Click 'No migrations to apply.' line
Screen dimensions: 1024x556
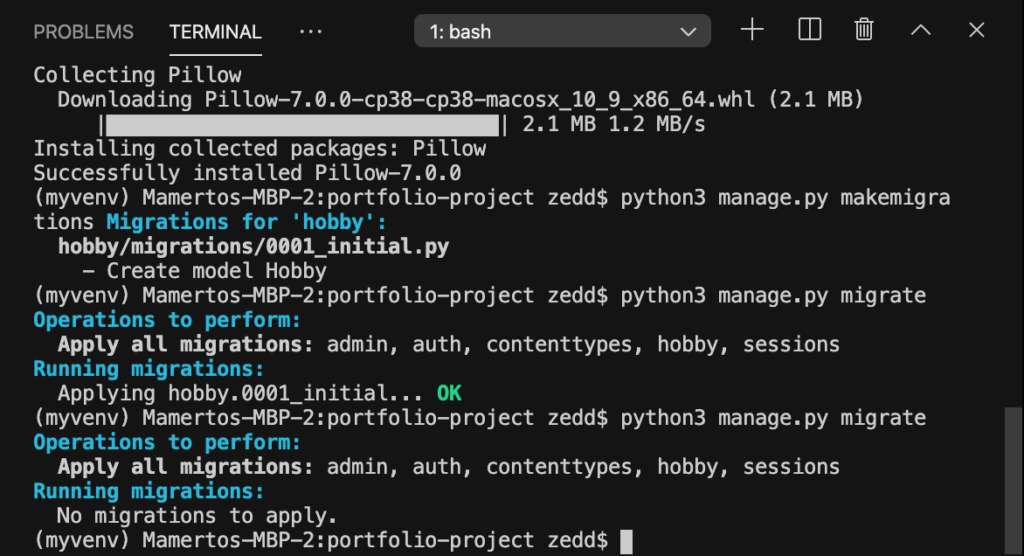click(x=197, y=516)
